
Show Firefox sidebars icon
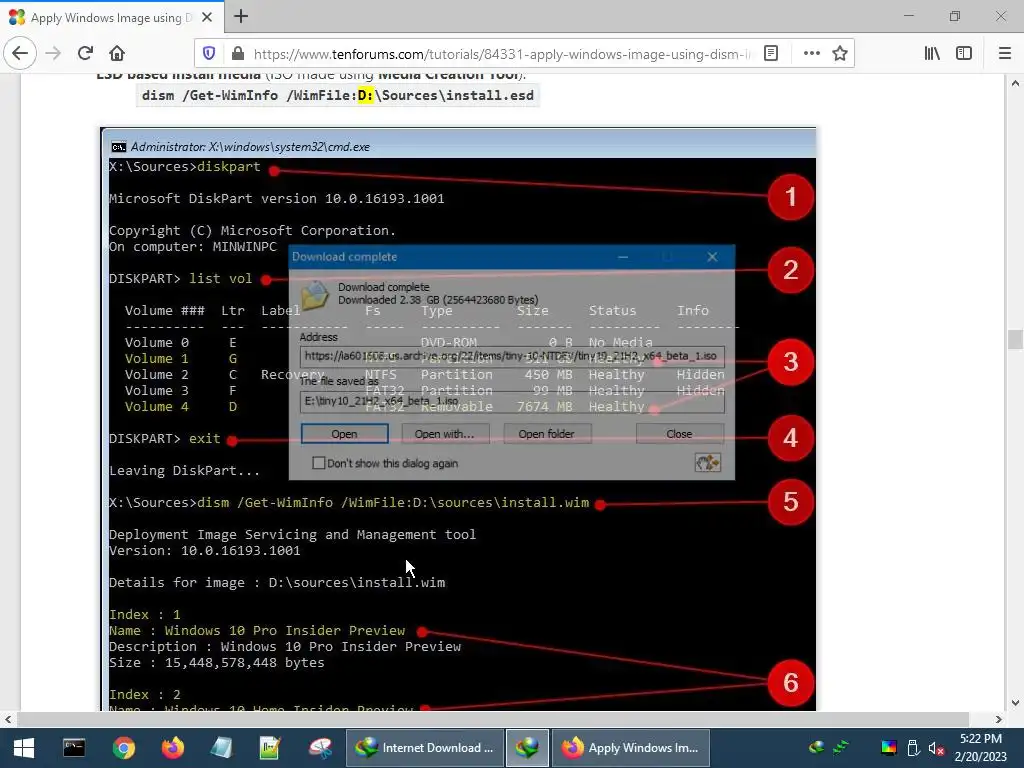point(964,54)
